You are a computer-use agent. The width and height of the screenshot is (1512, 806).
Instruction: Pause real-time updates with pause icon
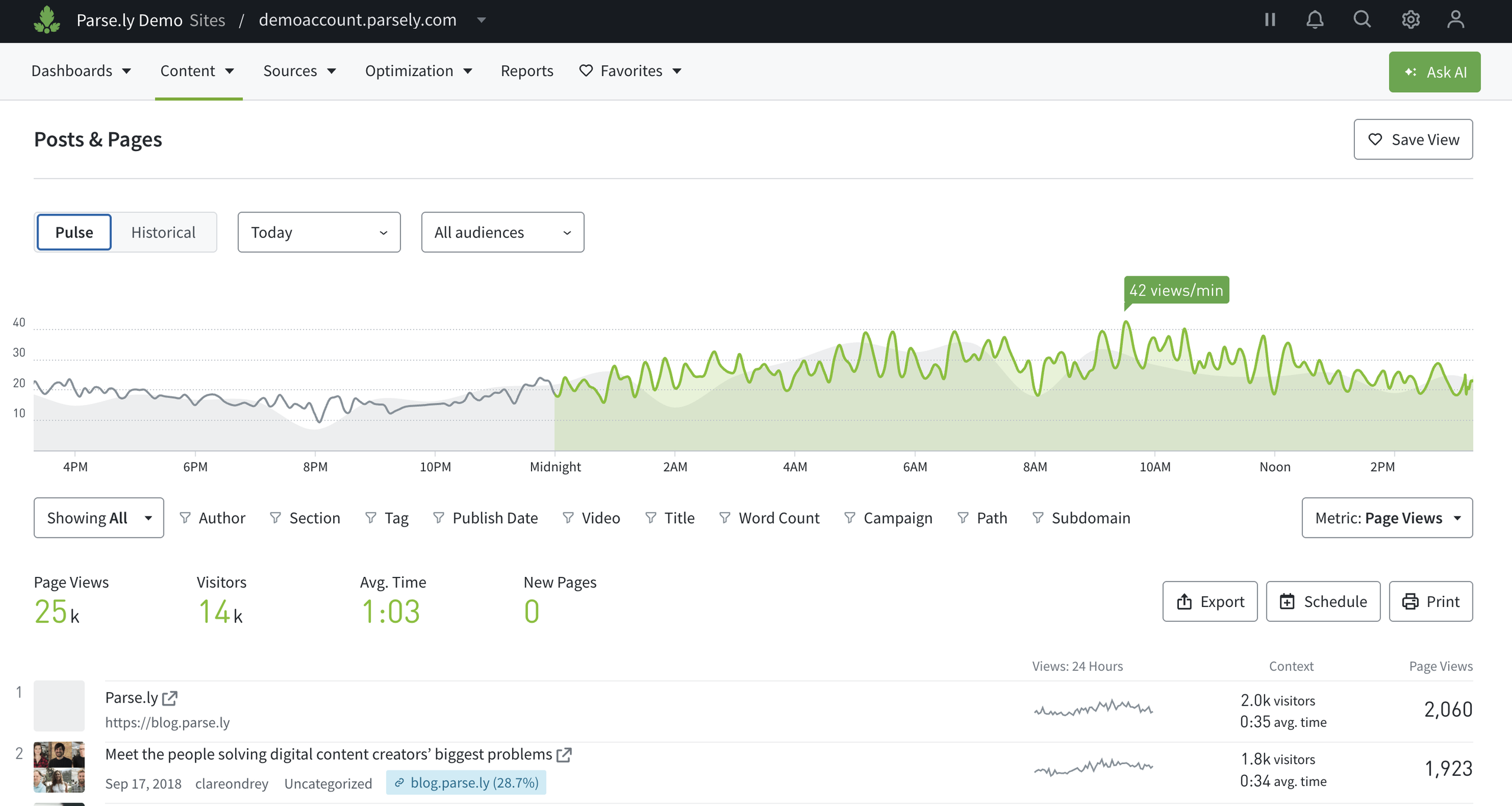1270,20
